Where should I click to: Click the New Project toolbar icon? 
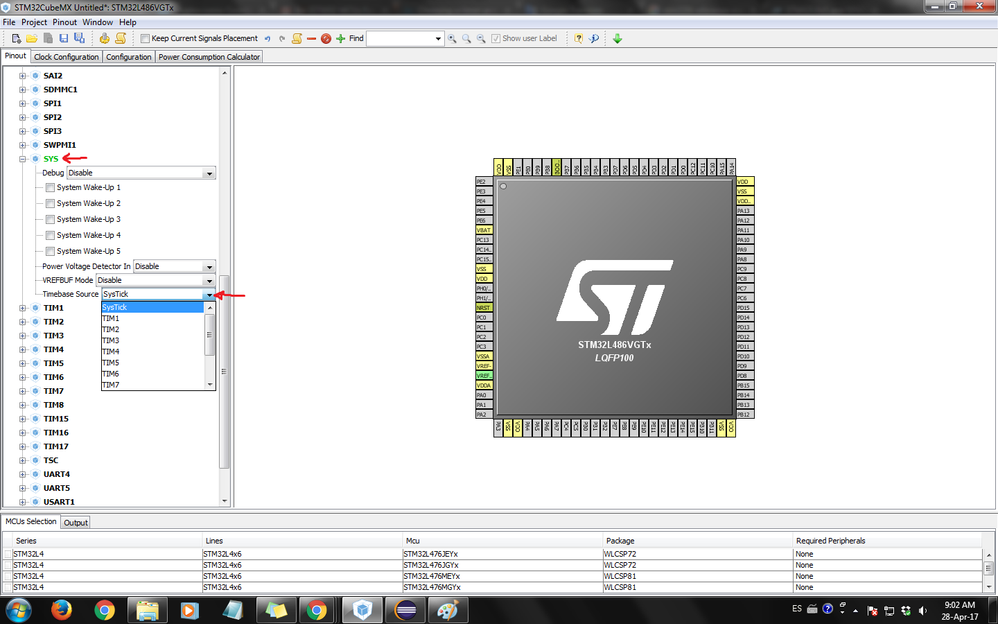17,38
